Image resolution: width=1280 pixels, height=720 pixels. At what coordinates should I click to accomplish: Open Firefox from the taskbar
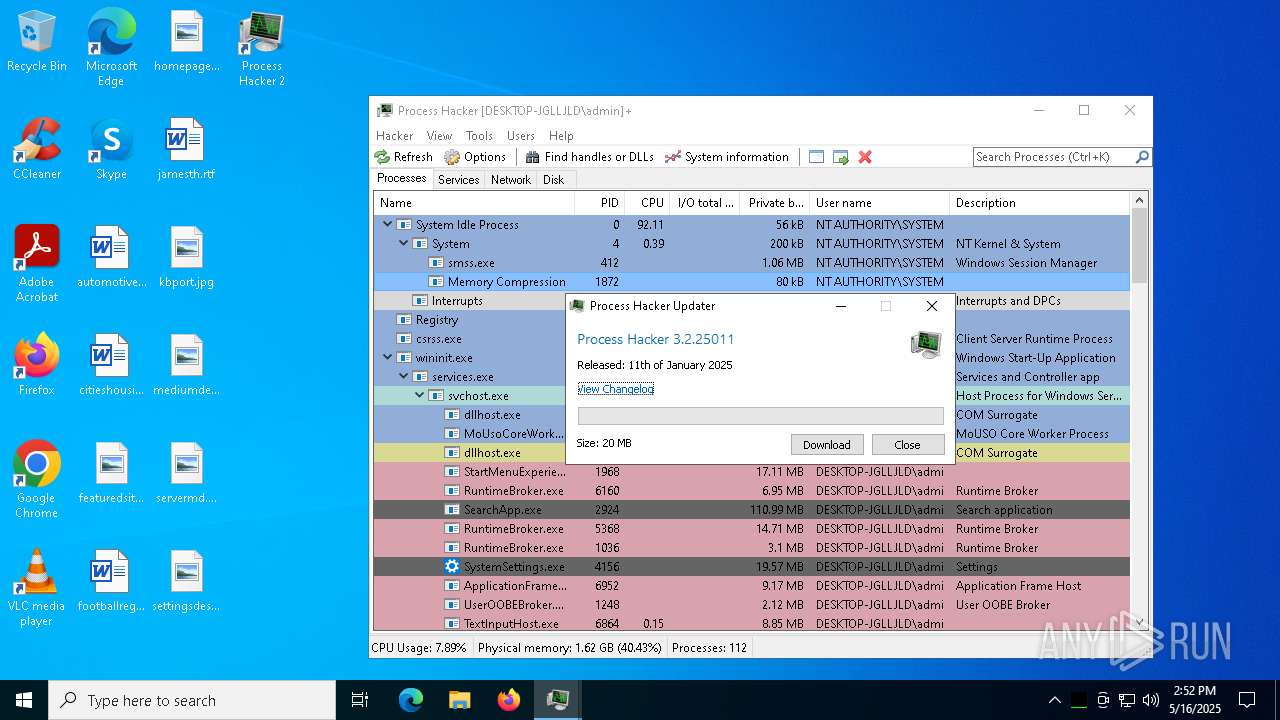click(508, 700)
